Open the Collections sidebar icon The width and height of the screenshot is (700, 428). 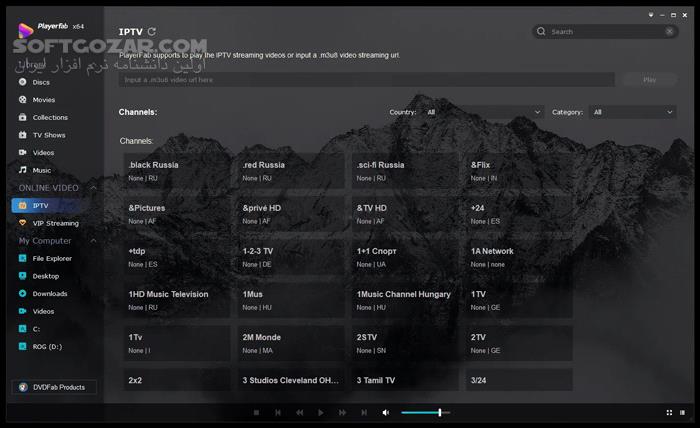click(x=23, y=117)
